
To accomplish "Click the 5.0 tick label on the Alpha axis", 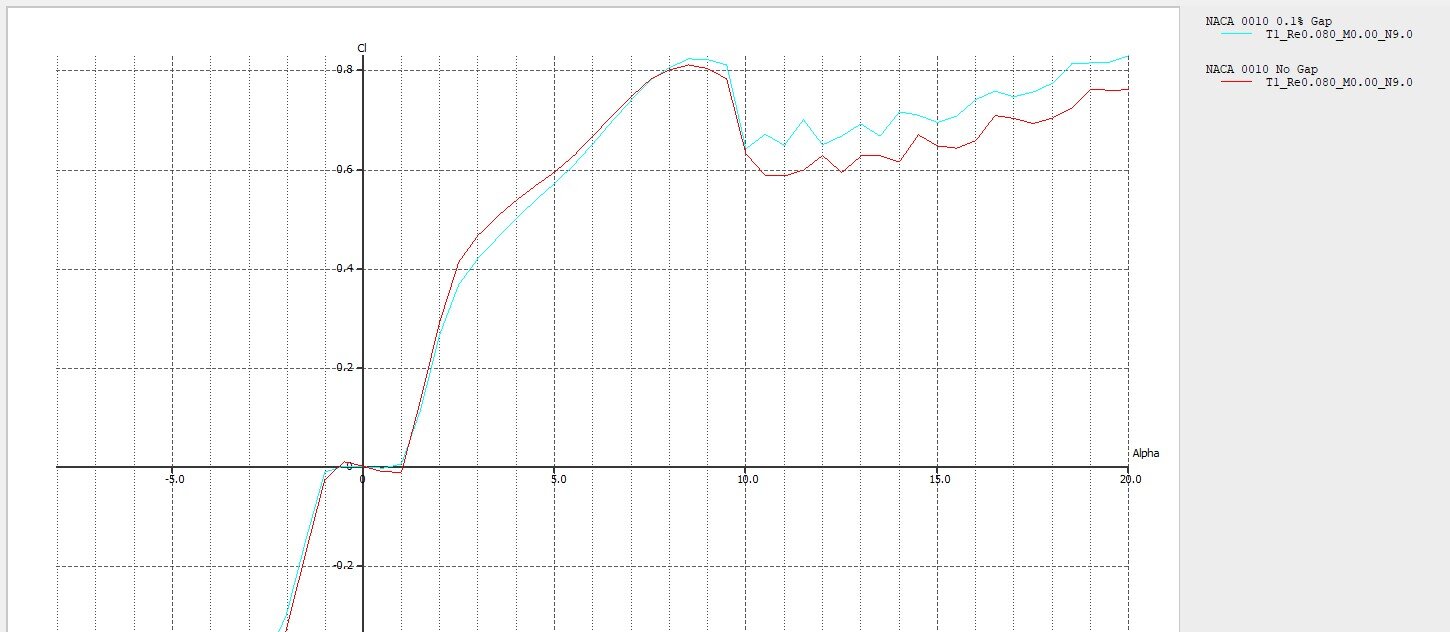I will 558,479.
